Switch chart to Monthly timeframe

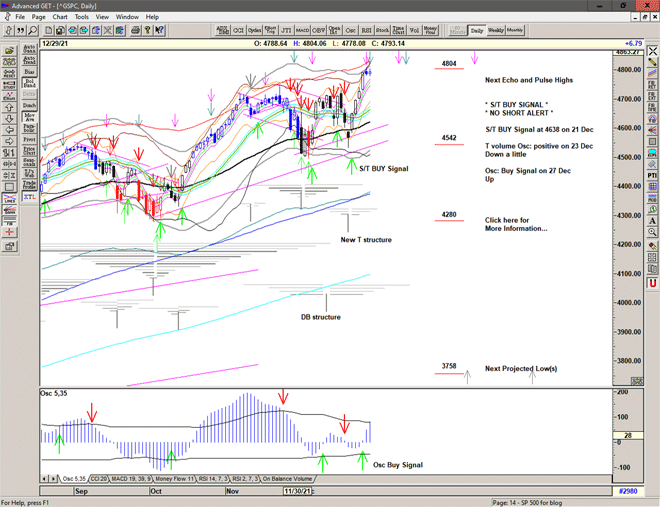coord(515,31)
